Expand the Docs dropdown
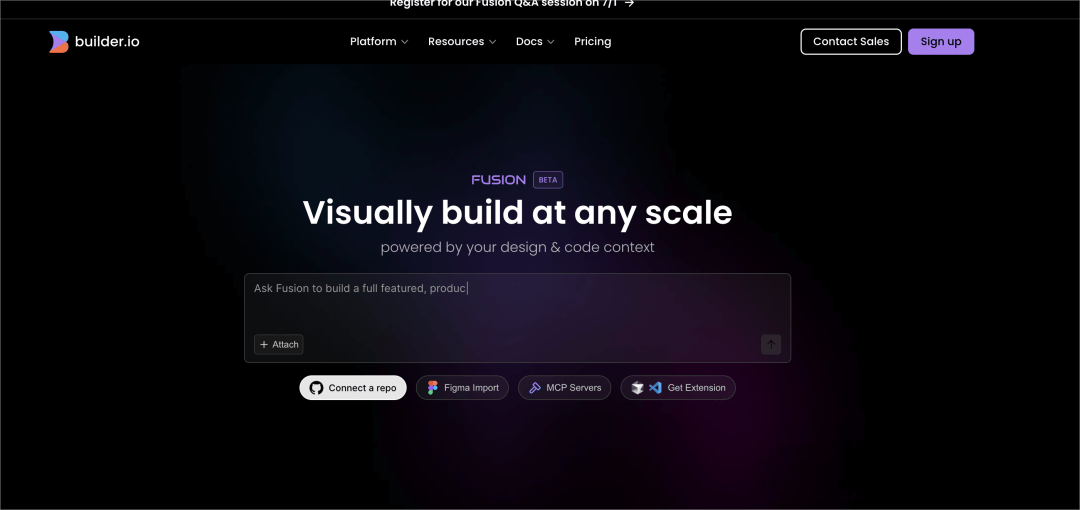The width and height of the screenshot is (1080, 510). pos(535,42)
